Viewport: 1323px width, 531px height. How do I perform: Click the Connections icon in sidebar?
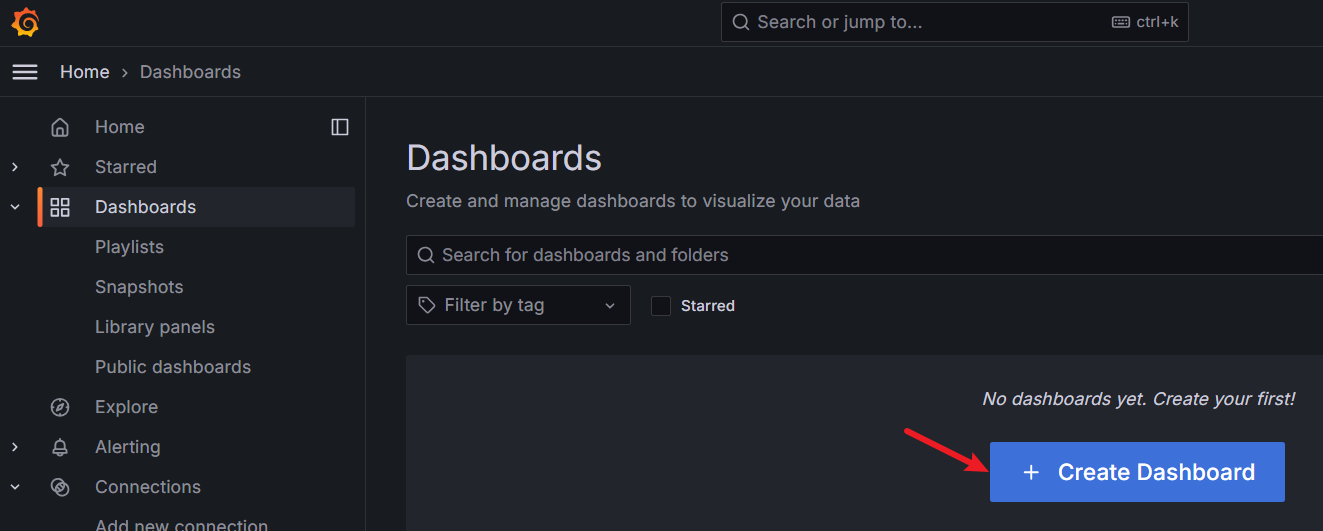pos(60,487)
